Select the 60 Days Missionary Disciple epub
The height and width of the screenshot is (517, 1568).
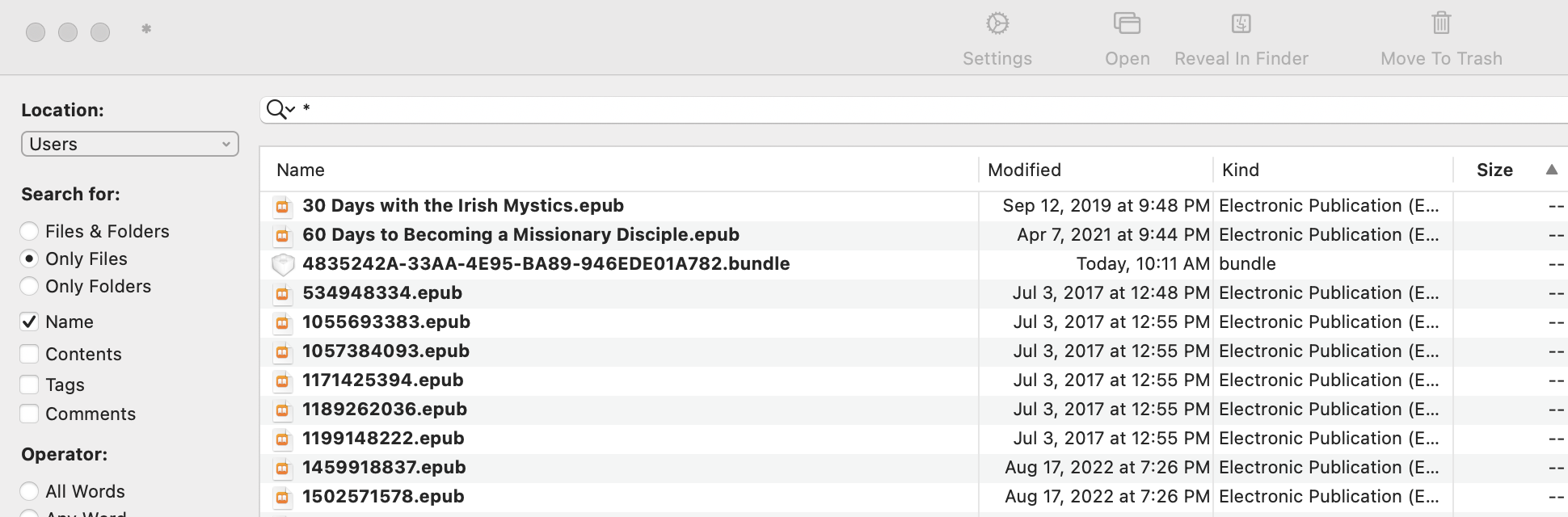[521, 235]
